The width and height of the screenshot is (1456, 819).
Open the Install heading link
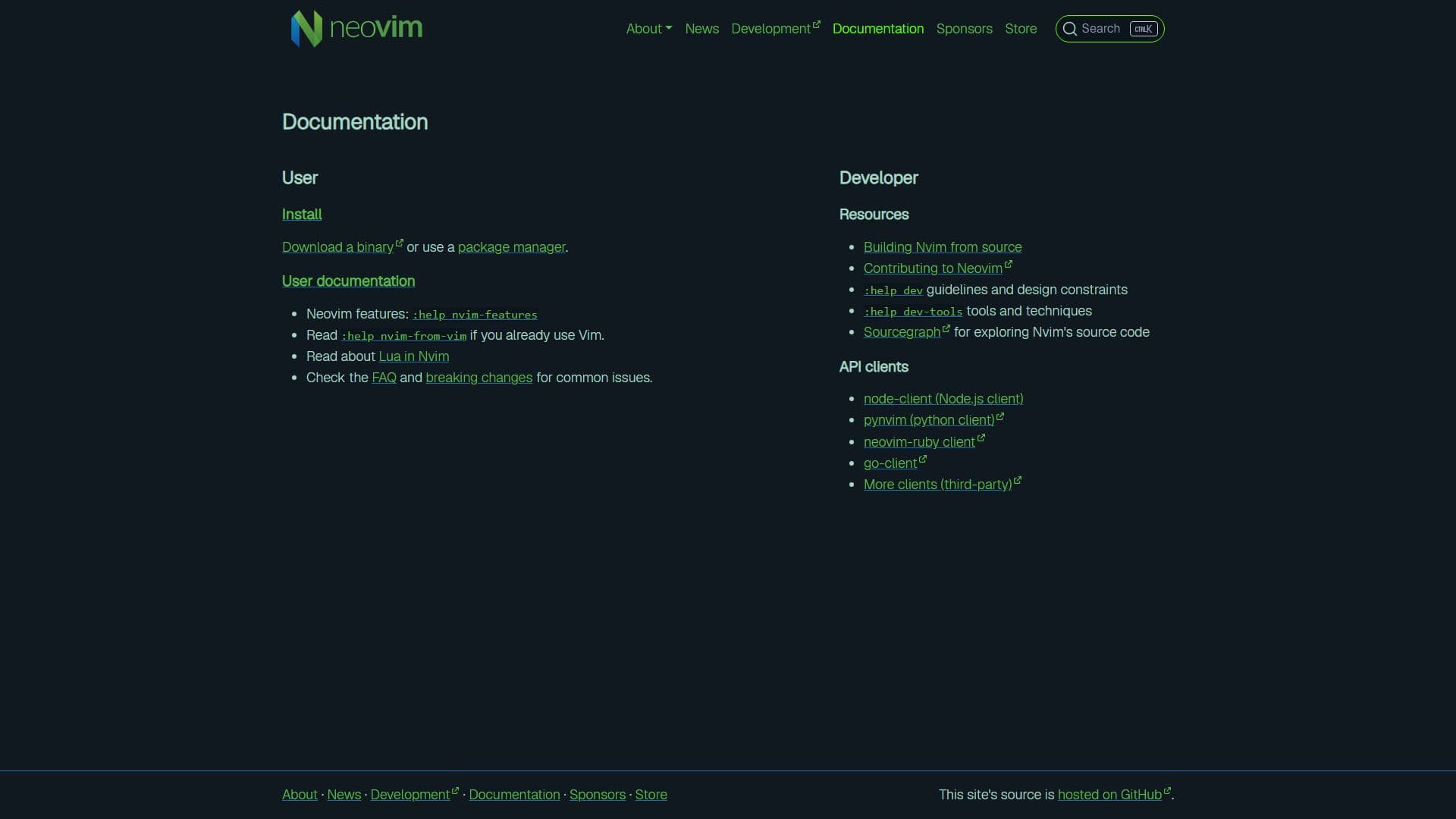302,215
